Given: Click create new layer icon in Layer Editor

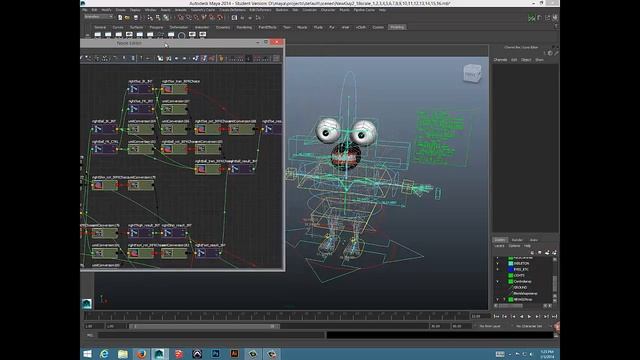Looking at the screenshot, I should pos(547,253).
